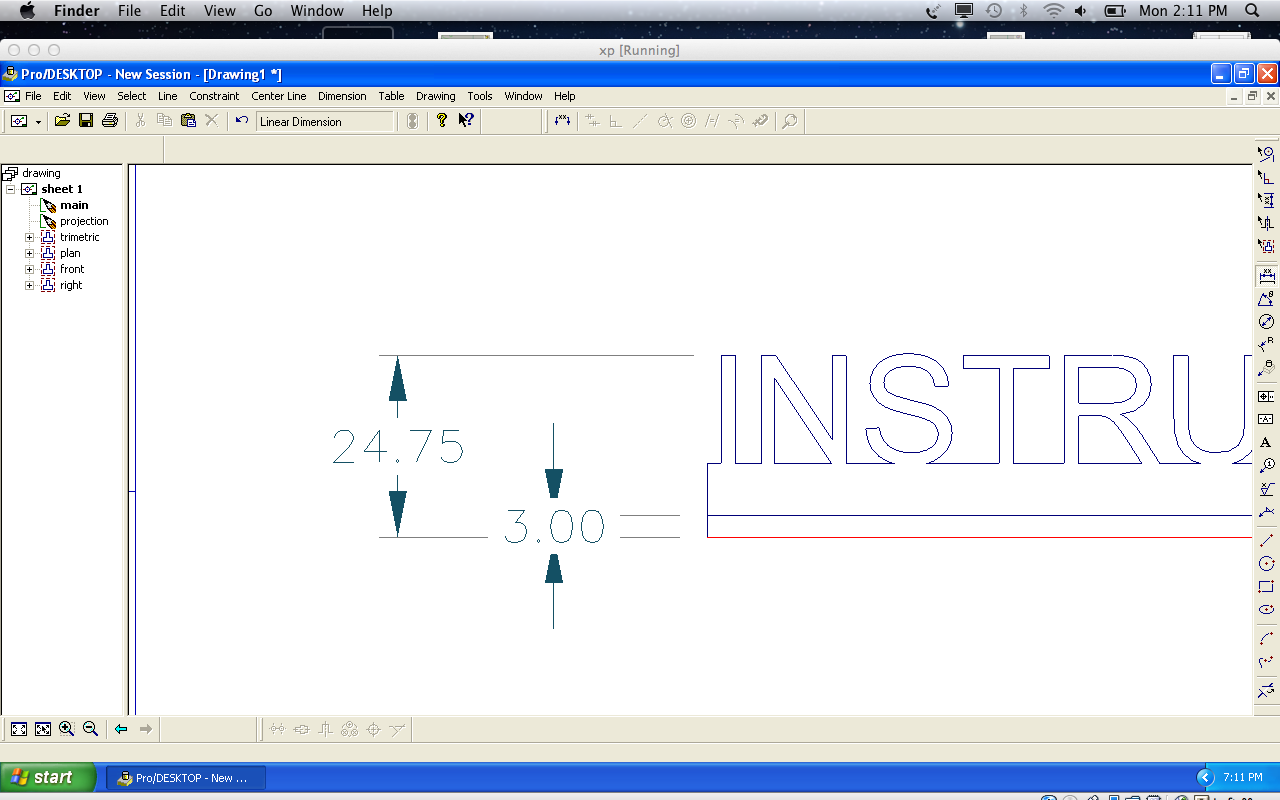Select the balloon callout tool
This screenshot has height=800, width=1280.
(x=1266, y=465)
